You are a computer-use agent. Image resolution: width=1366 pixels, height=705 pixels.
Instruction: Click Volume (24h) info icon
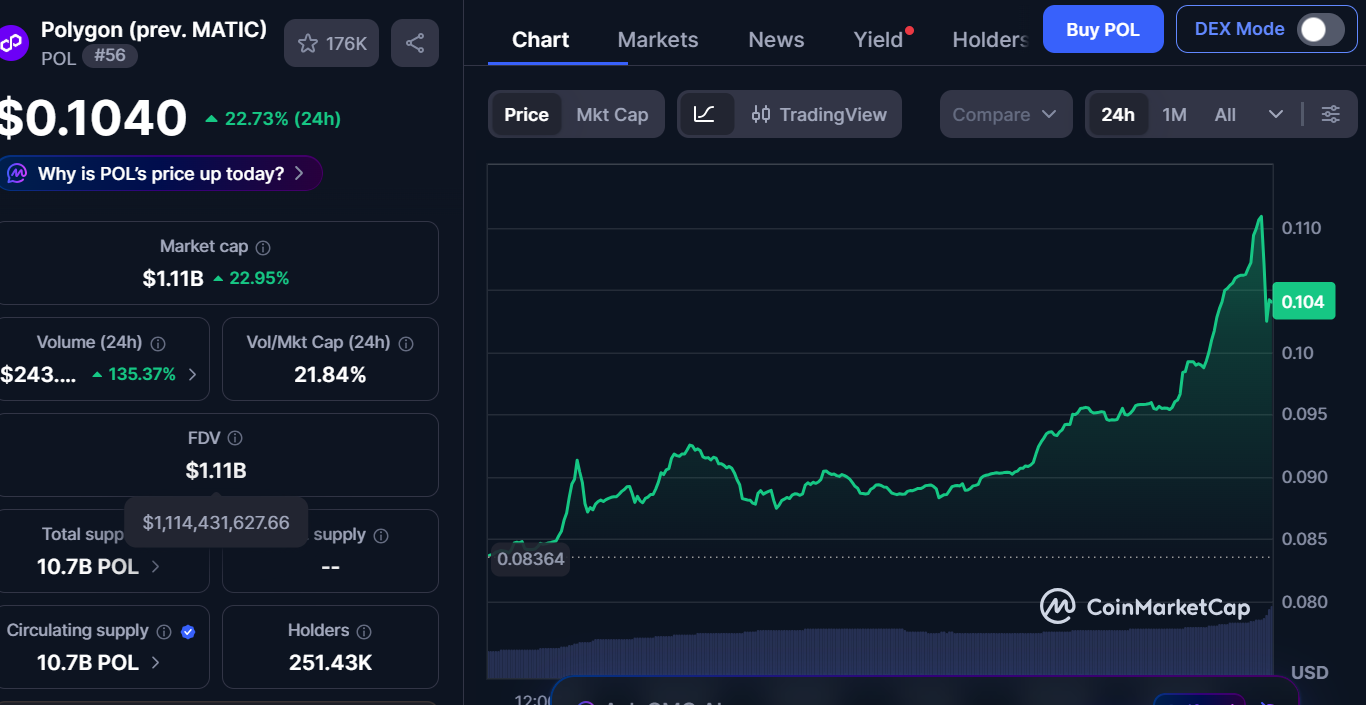coord(158,343)
